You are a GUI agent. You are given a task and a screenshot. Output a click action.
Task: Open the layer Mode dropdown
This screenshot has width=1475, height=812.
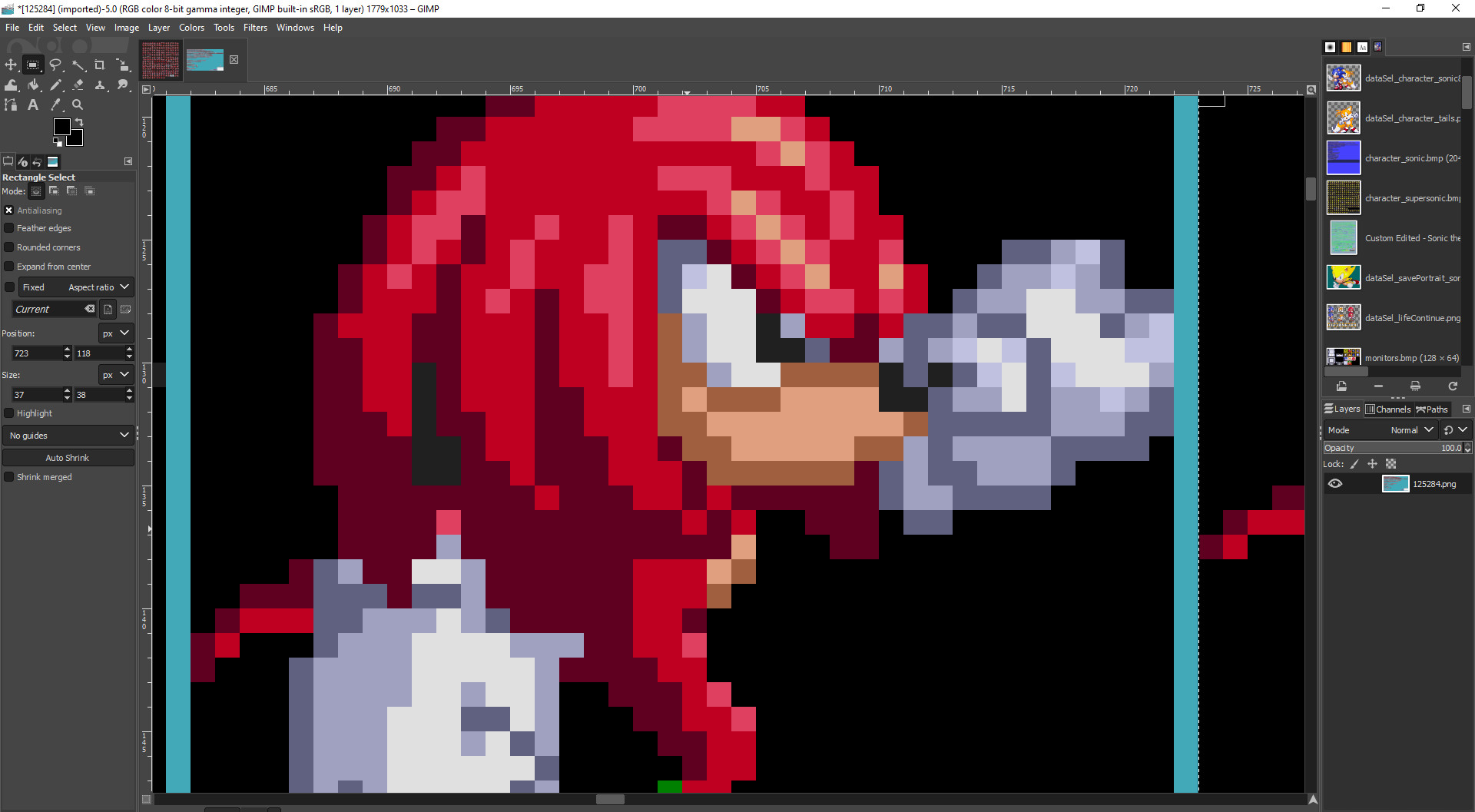(1414, 430)
